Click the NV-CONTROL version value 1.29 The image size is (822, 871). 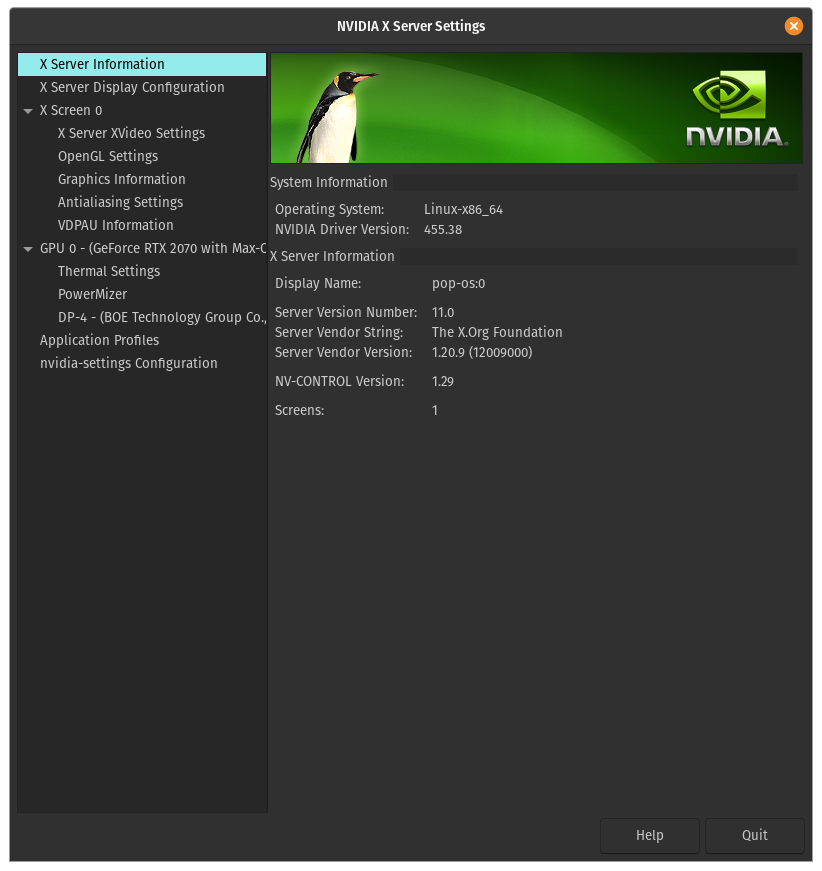(443, 382)
